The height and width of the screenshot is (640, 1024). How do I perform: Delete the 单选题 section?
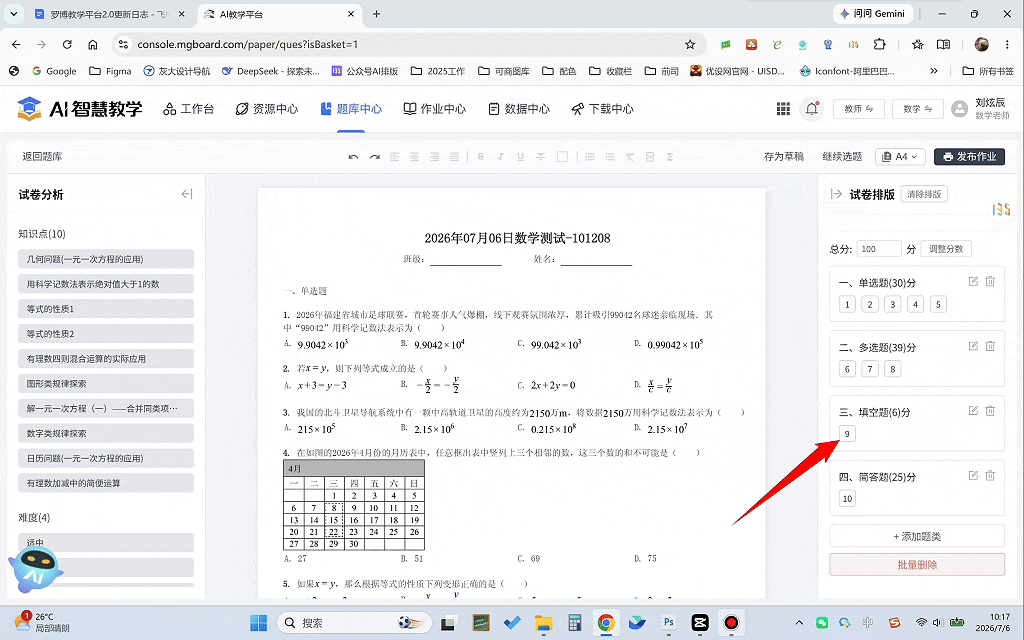click(x=990, y=281)
